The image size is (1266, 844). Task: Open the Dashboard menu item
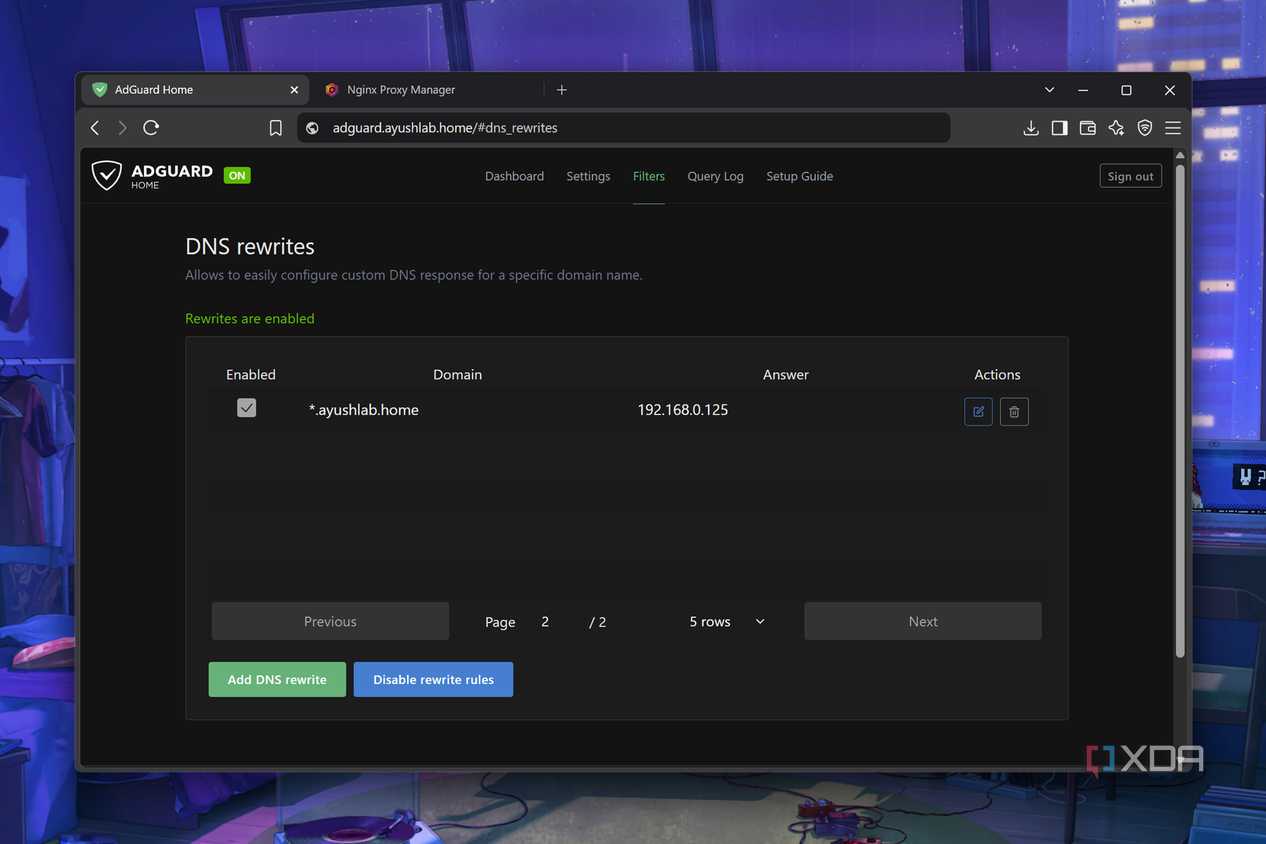click(x=514, y=176)
